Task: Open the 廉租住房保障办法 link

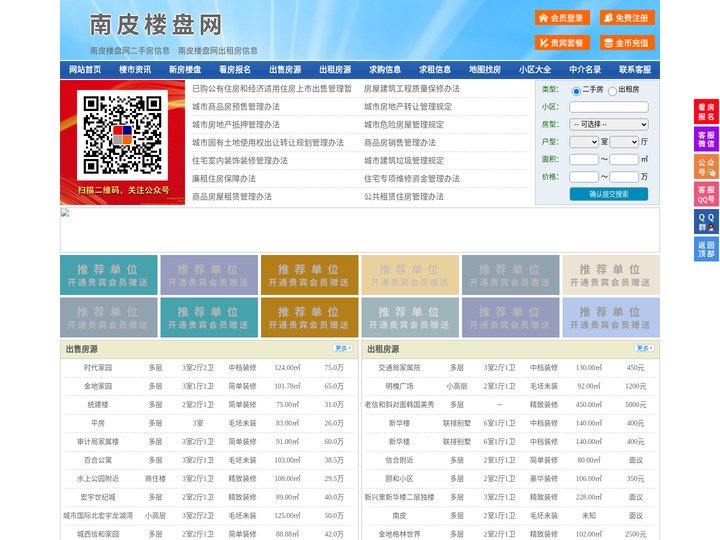Action: [x=224, y=179]
